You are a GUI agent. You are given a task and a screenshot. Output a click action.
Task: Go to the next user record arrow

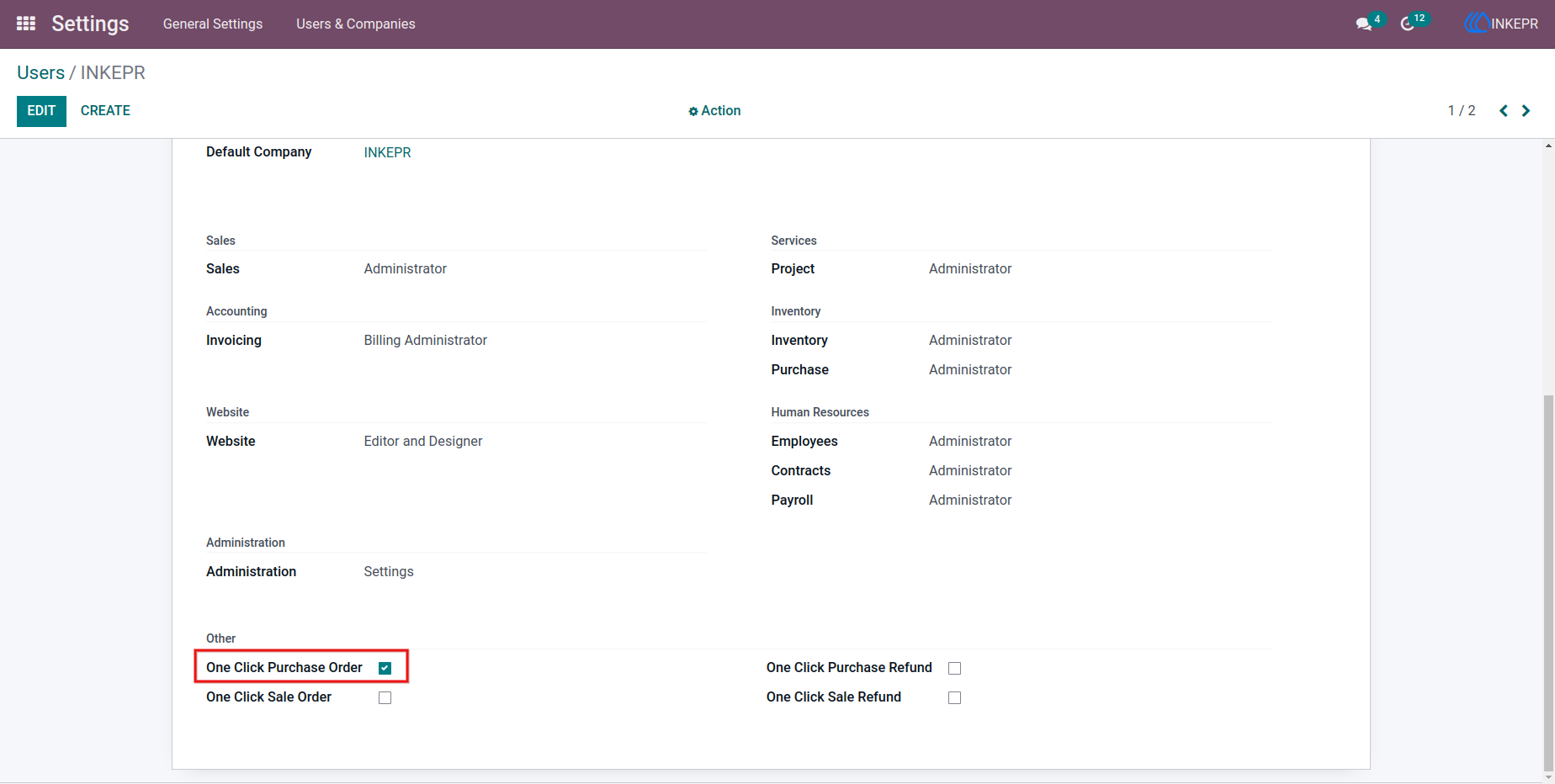[1526, 111]
